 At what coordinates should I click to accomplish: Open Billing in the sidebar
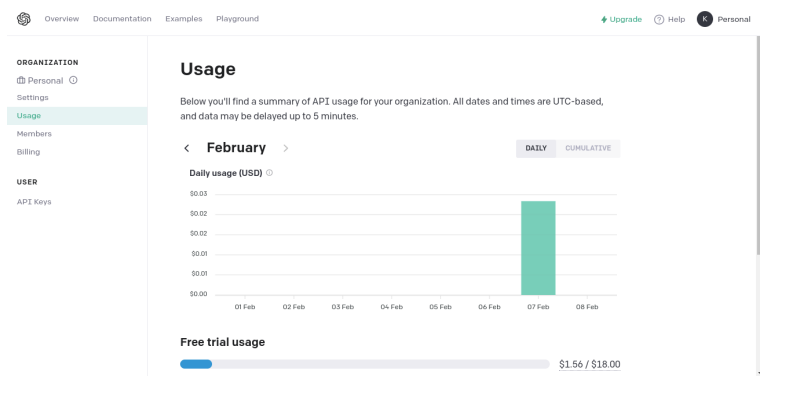[x=28, y=152]
